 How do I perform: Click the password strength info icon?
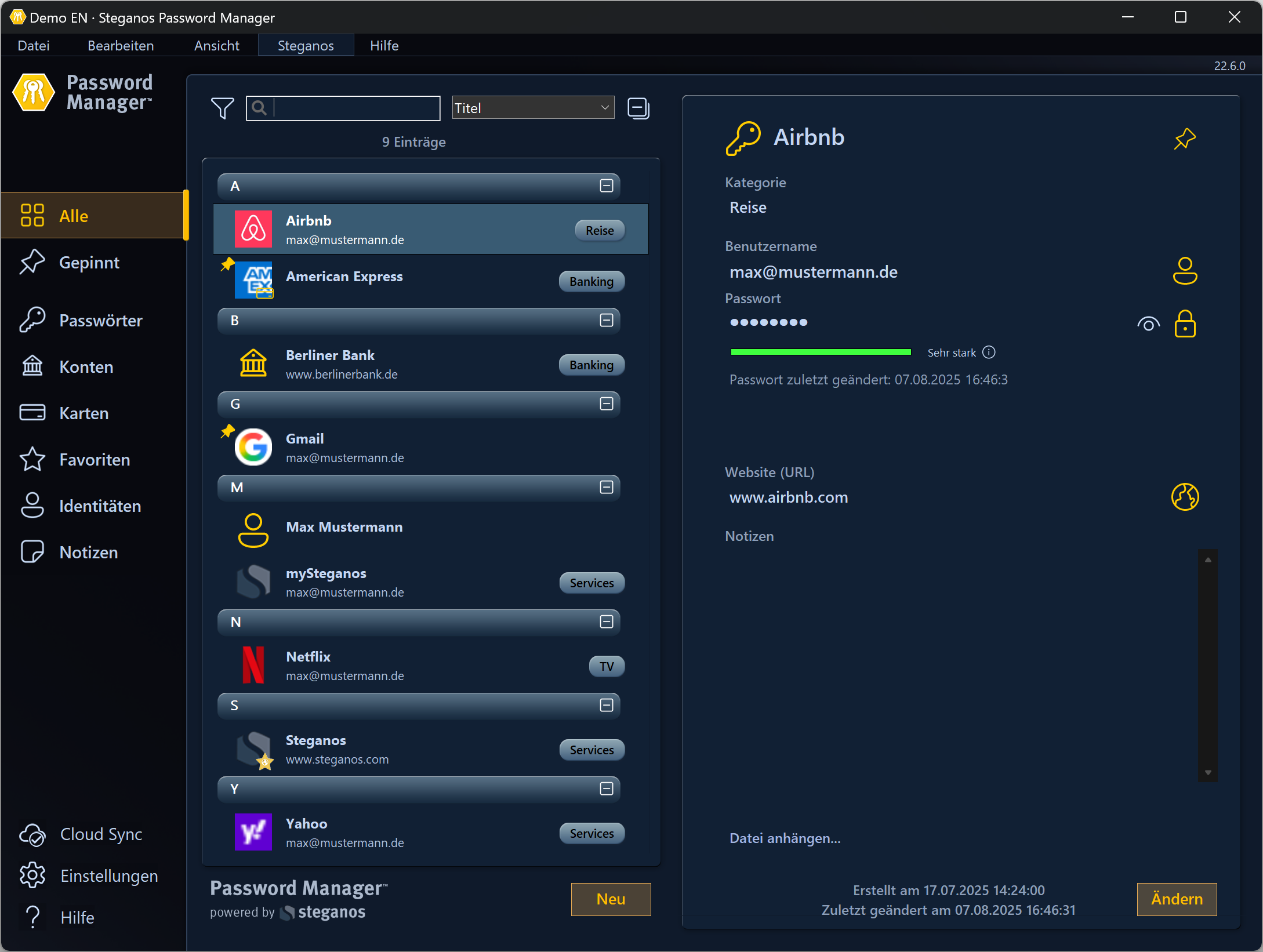[x=989, y=353]
